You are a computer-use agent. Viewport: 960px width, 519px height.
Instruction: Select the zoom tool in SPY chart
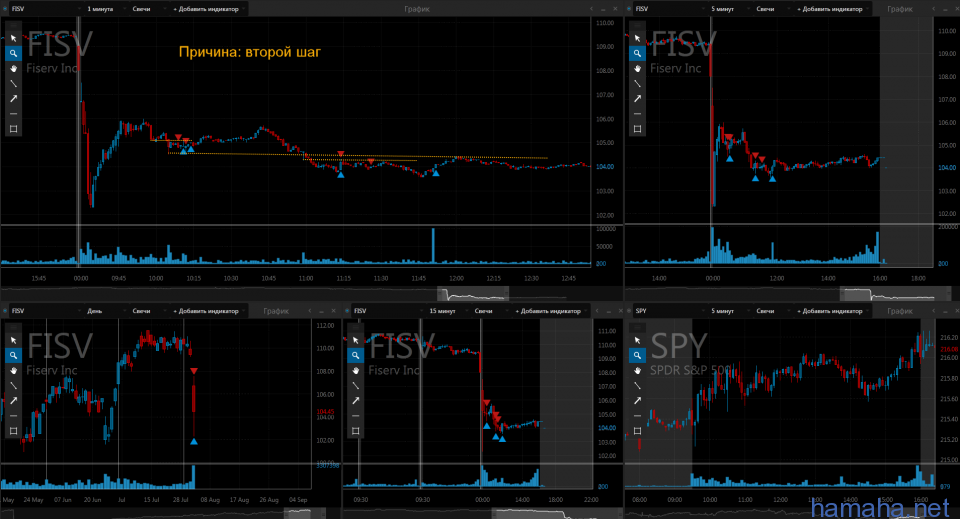637,355
